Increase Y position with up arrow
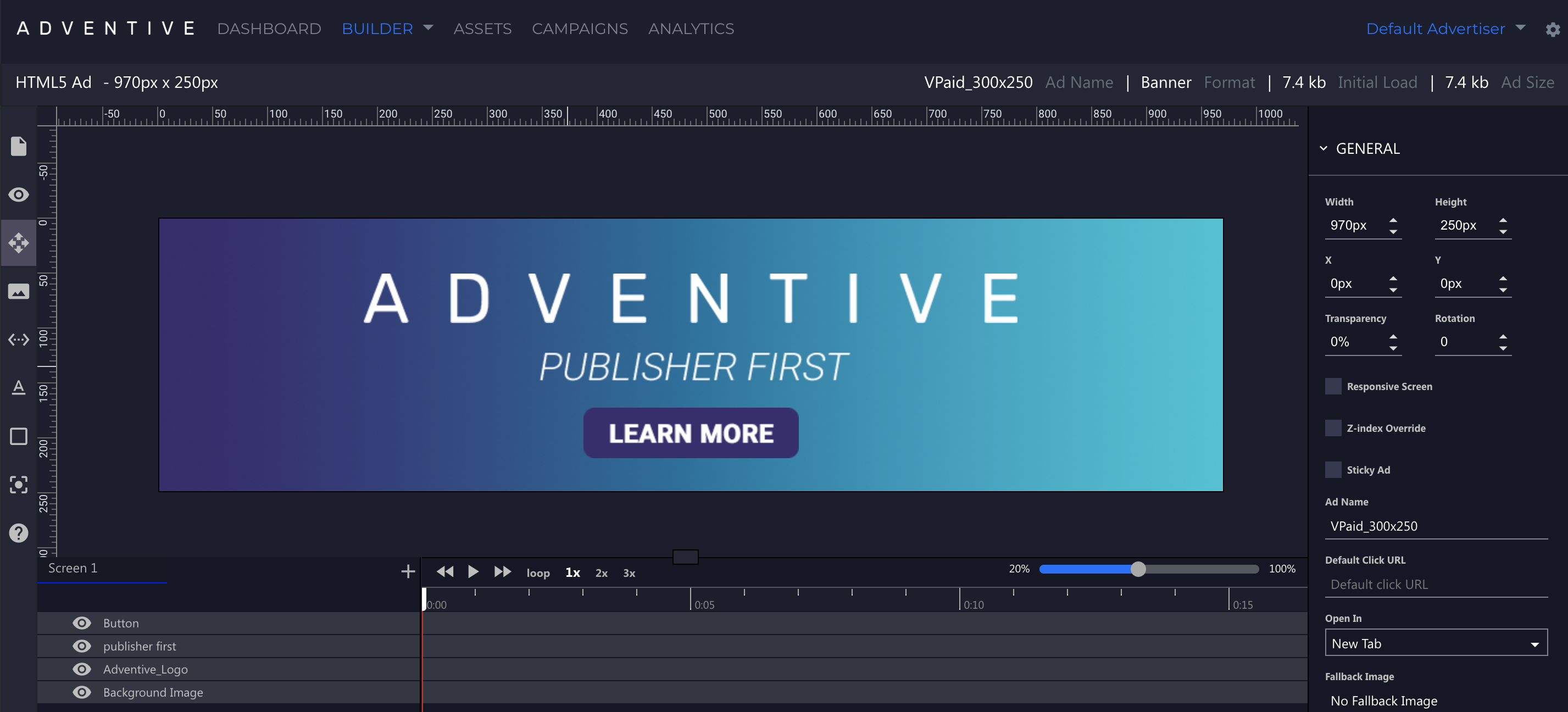The height and width of the screenshot is (712, 1568). pyautogui.click(x=1503, y=278)
